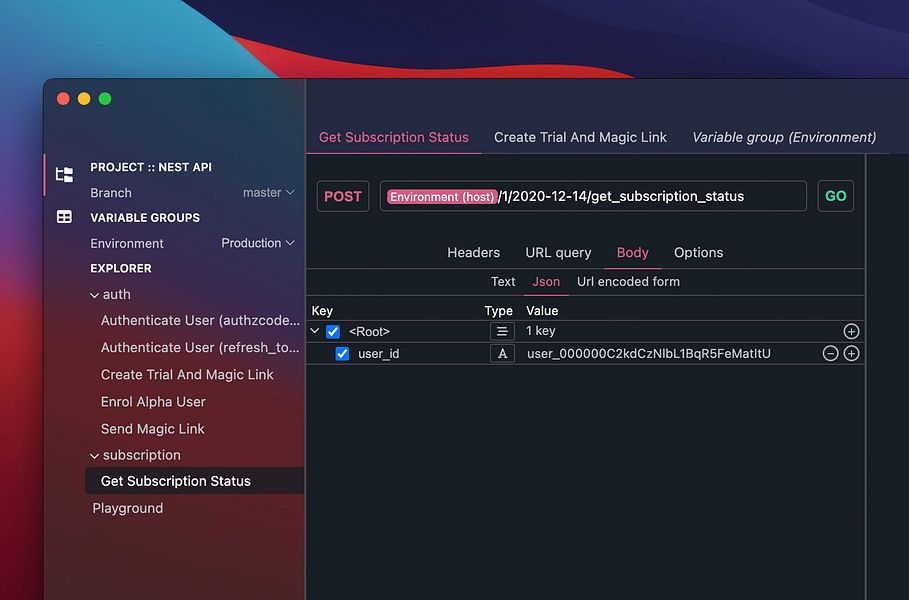Click the Environment label in sidebar
The width and height of the screenshot is (909, 600).
click(126, 243)
